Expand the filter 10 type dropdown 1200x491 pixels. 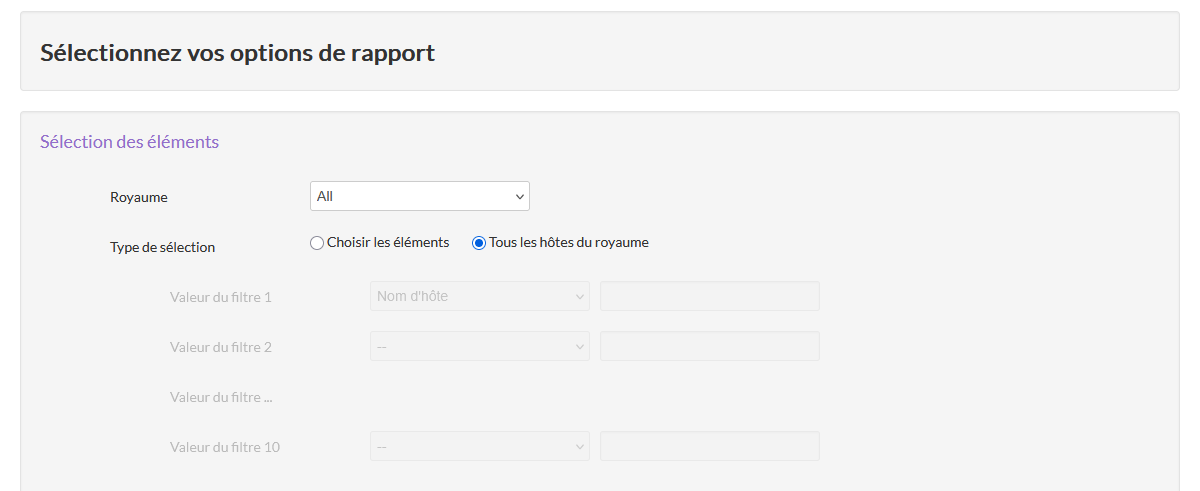pyautogui.click(x=479, y=446)
